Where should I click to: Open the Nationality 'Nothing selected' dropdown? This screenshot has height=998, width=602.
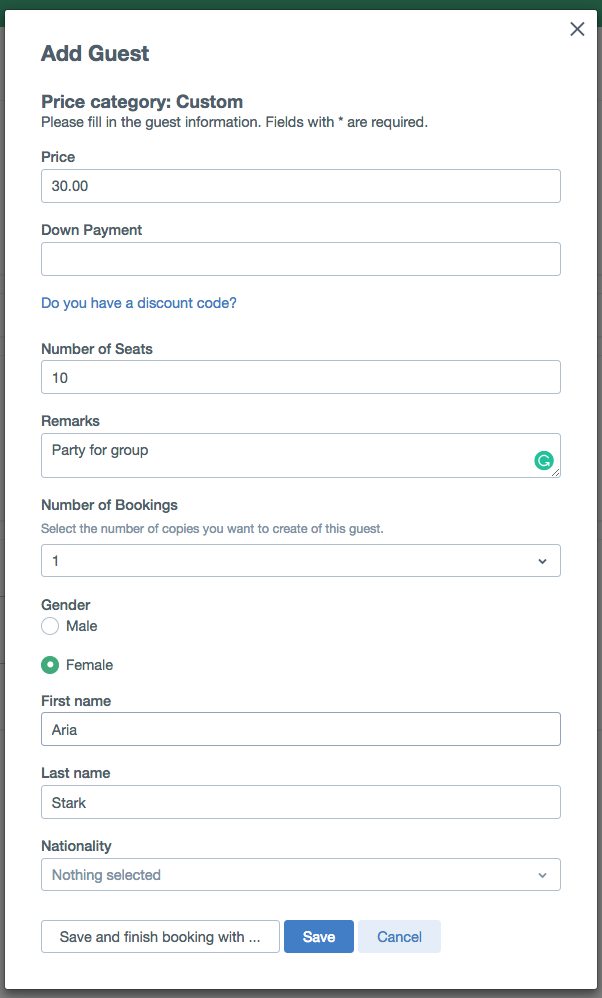(x=301, y=875)
